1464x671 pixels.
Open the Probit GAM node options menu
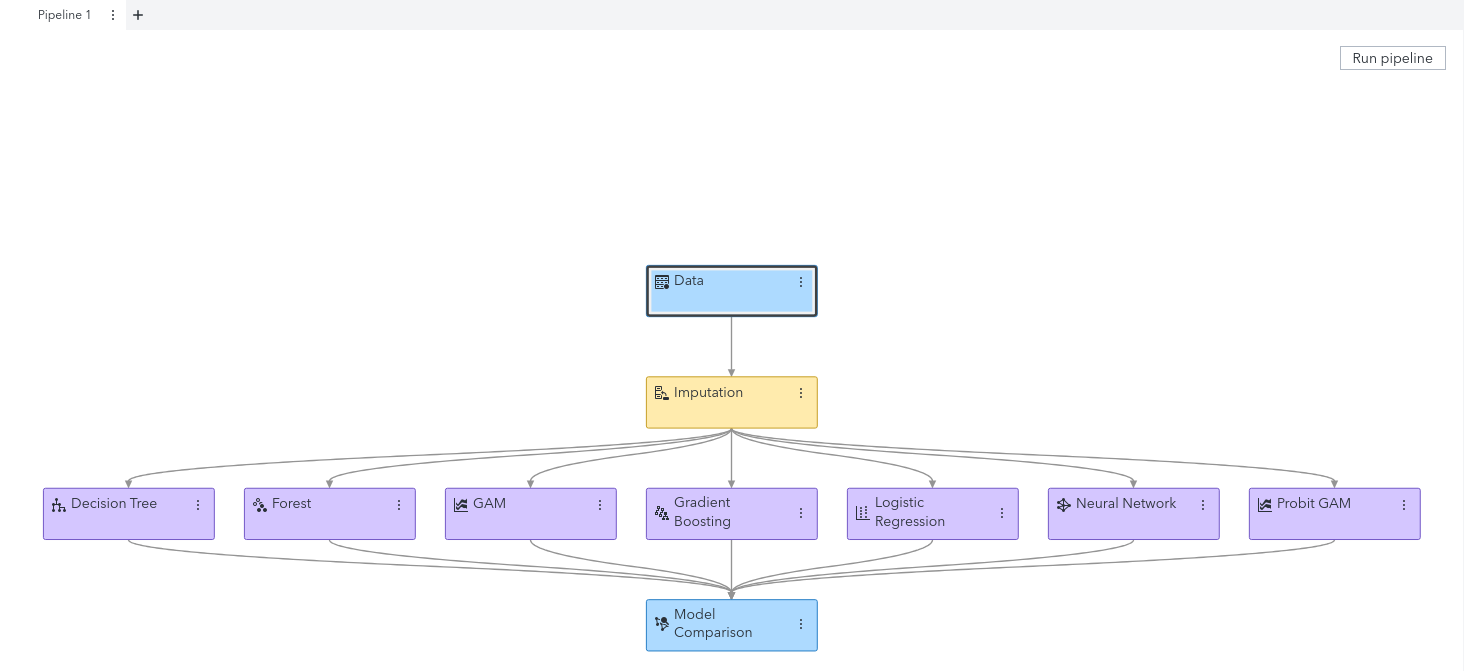tap(1403, 505)
